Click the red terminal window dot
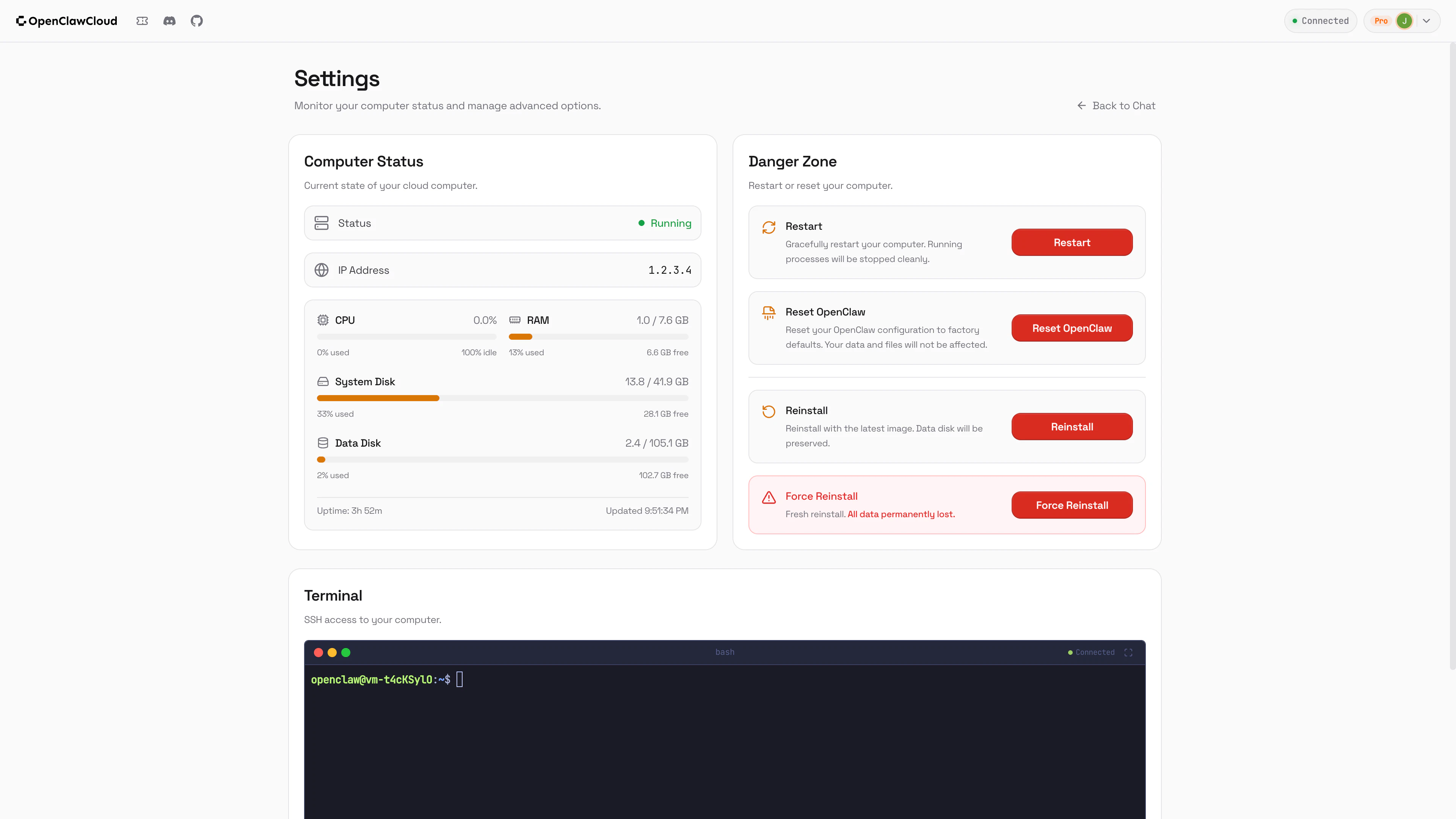Image resolution: width=1456 pixels, height=819 pixels. tap(318, 652)
